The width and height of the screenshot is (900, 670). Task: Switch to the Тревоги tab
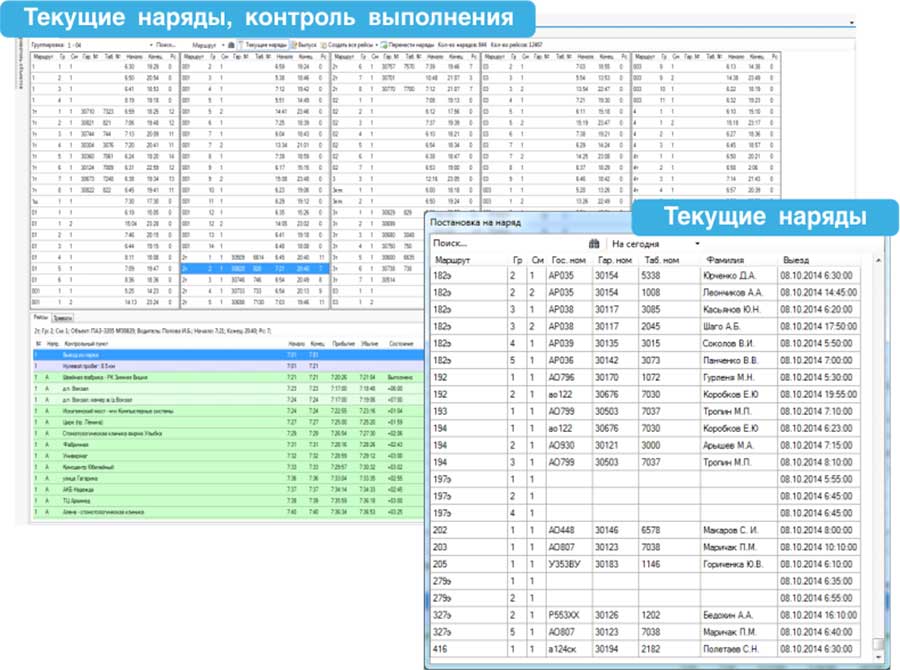click(62, 315)
